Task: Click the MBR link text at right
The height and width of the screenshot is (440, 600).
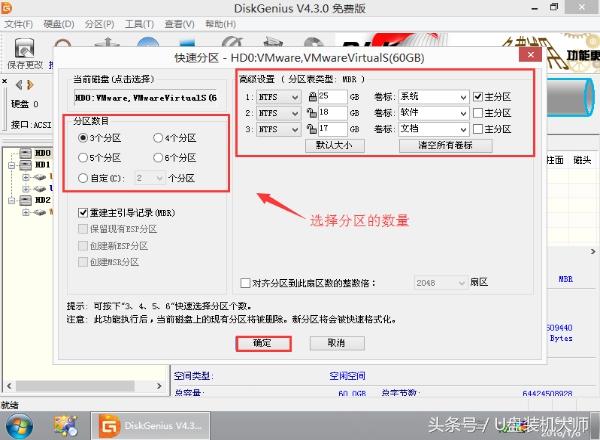Action: (x=566, y=279)
